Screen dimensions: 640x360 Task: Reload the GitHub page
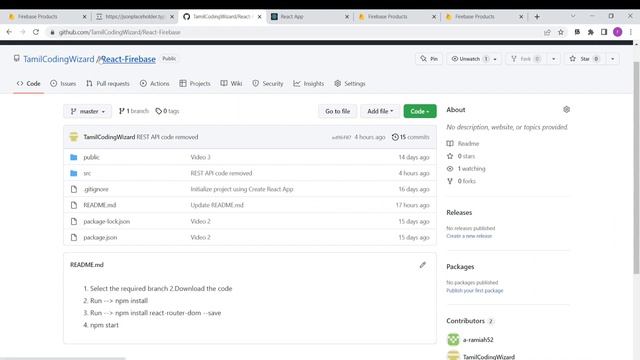36,32
